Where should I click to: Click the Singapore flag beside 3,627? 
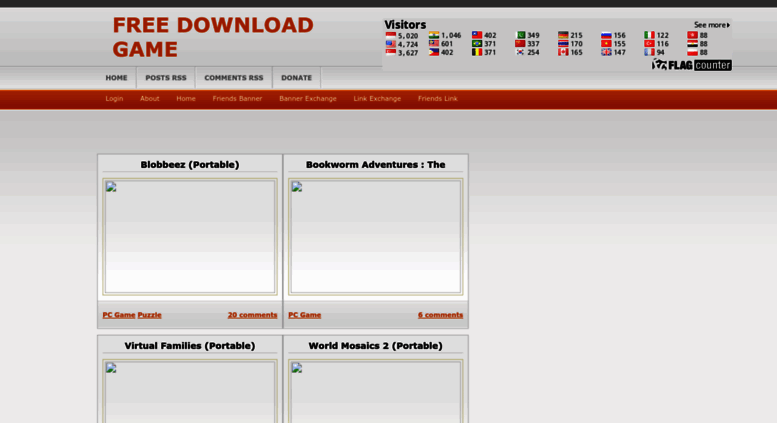[x=390, y=53]
